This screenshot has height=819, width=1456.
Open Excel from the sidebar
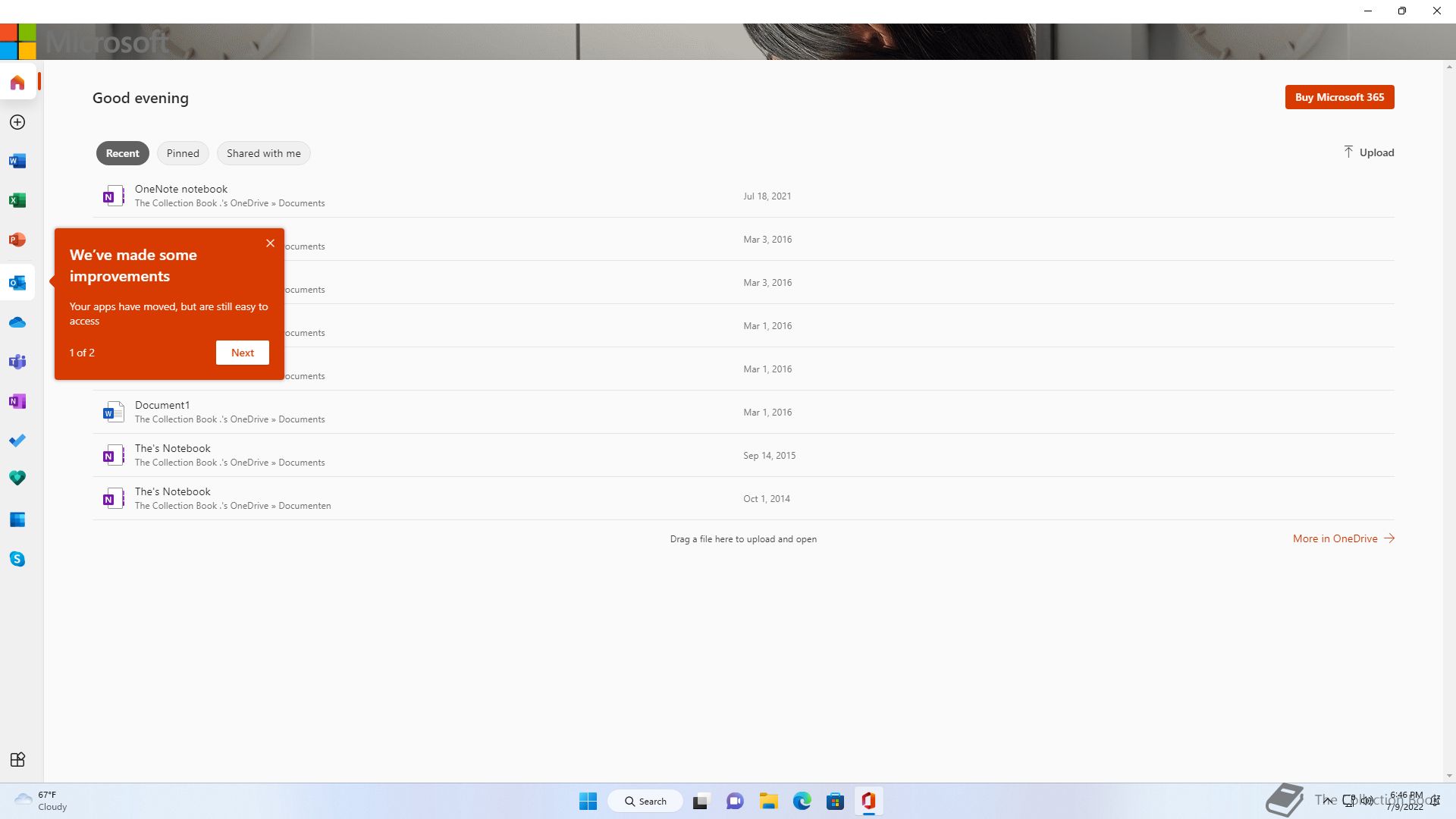point(17,200)
